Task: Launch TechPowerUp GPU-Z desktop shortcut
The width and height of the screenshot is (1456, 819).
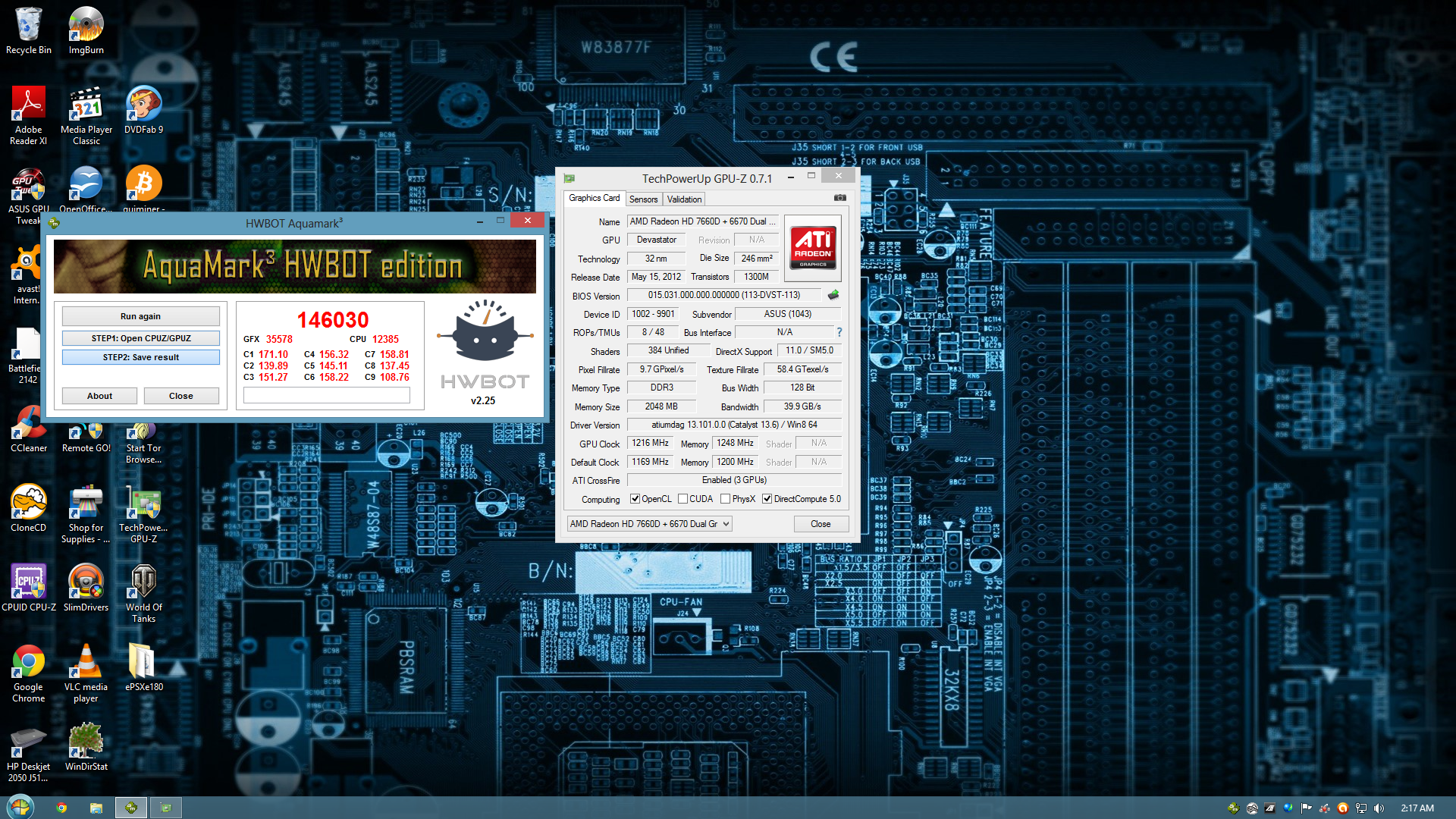Action: tap(143, 514)
